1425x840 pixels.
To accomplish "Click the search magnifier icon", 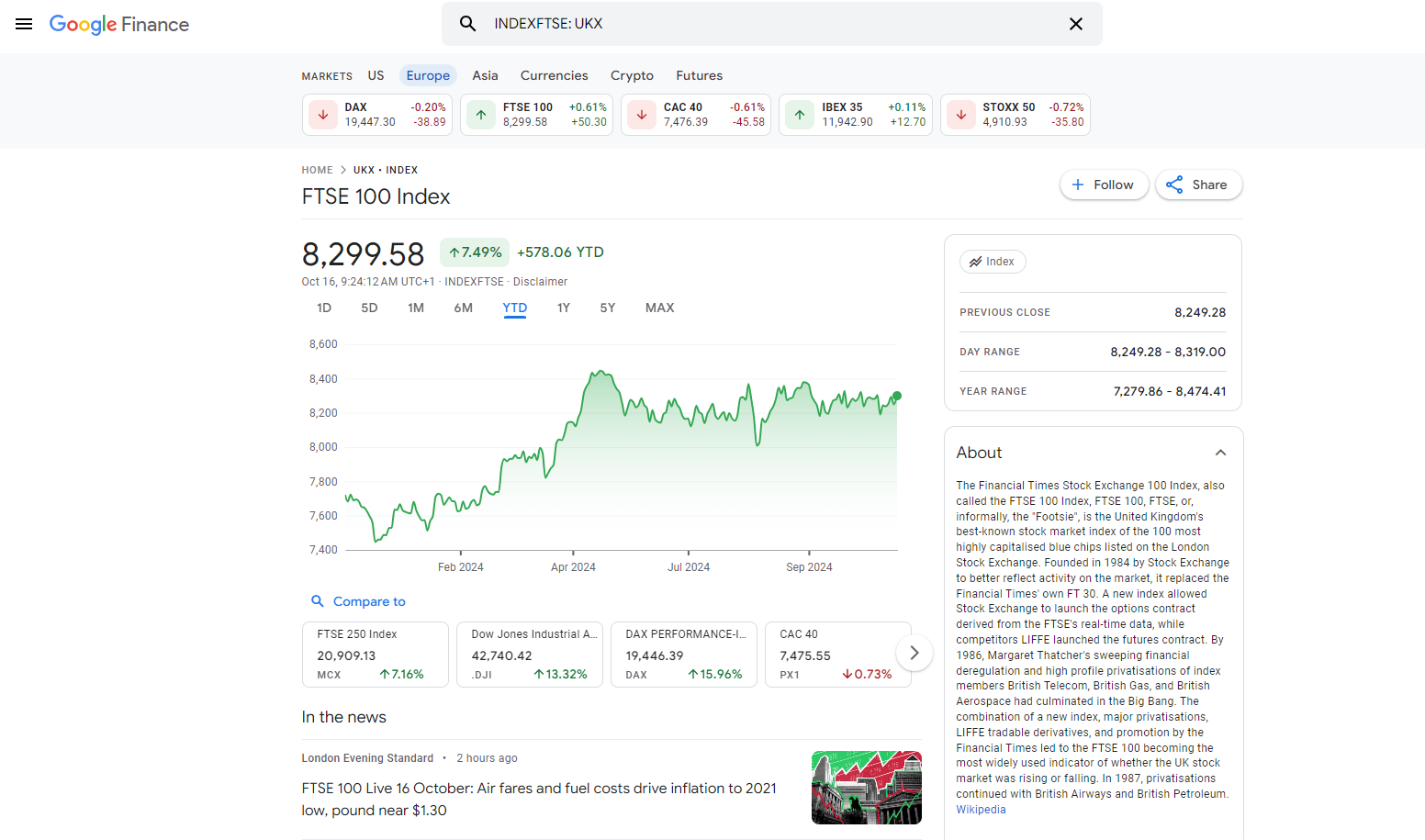I will pyautogui.click(x=468, y=24).
